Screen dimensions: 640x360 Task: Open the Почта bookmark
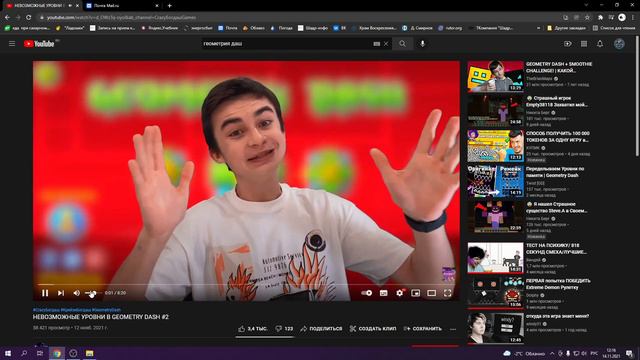coord(227,28)
